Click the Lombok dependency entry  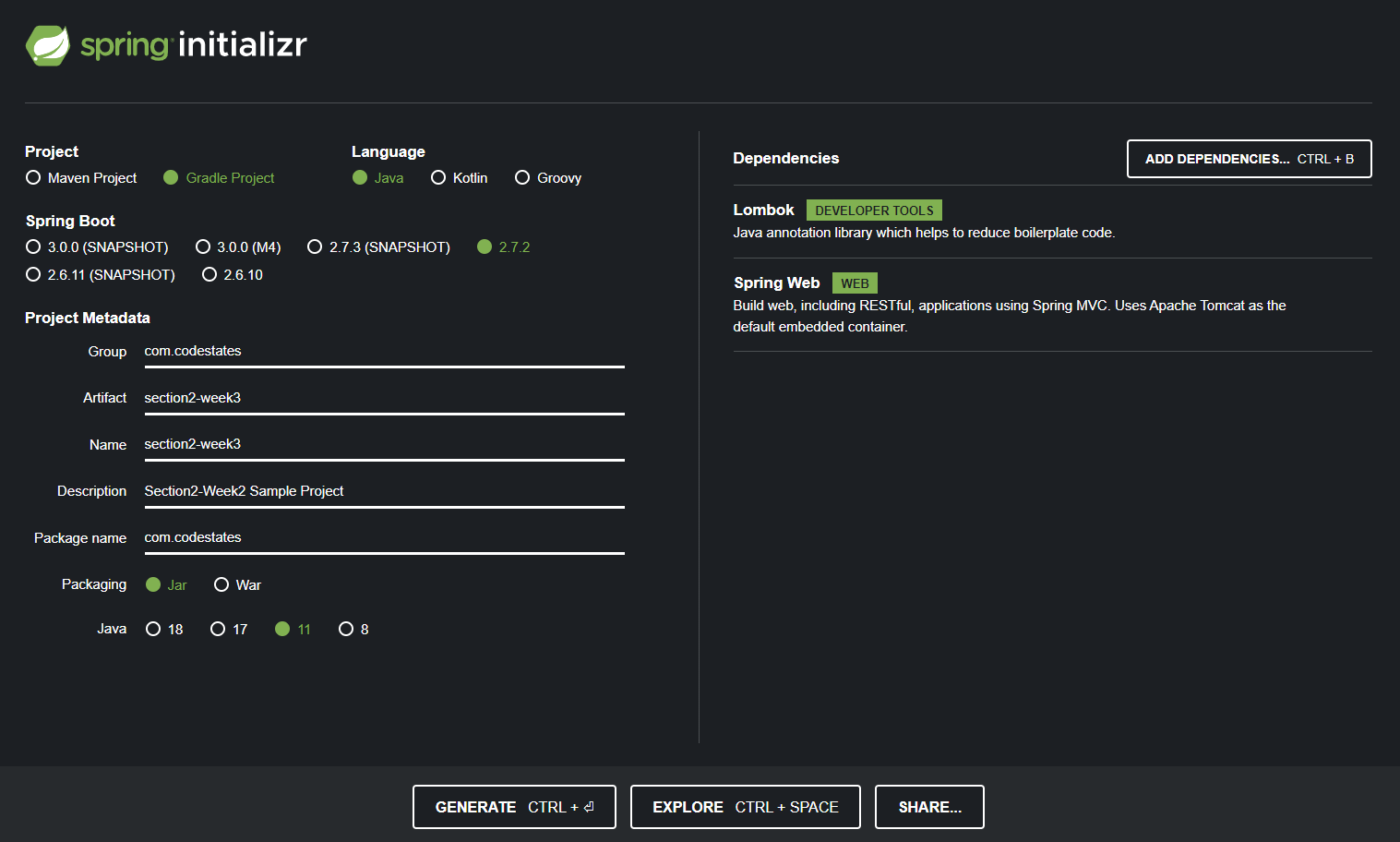coord(1052,221)
